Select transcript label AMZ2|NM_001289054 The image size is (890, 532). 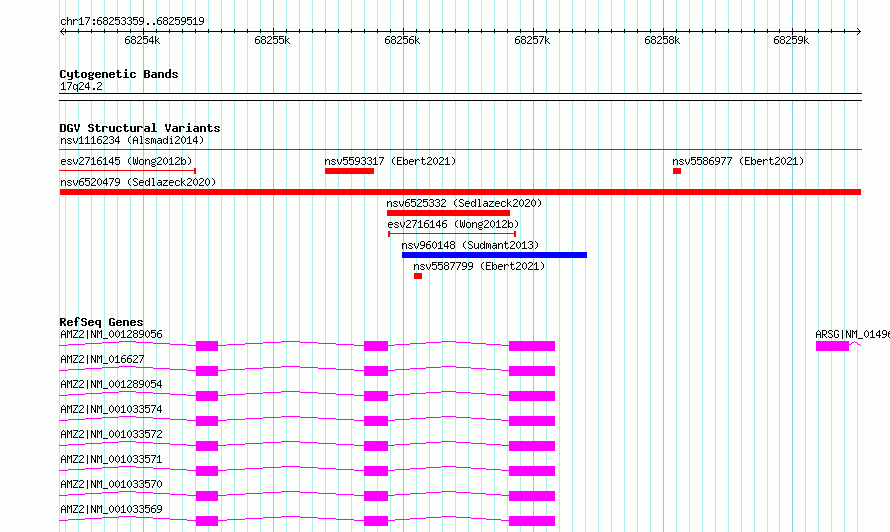click(111, 384)
